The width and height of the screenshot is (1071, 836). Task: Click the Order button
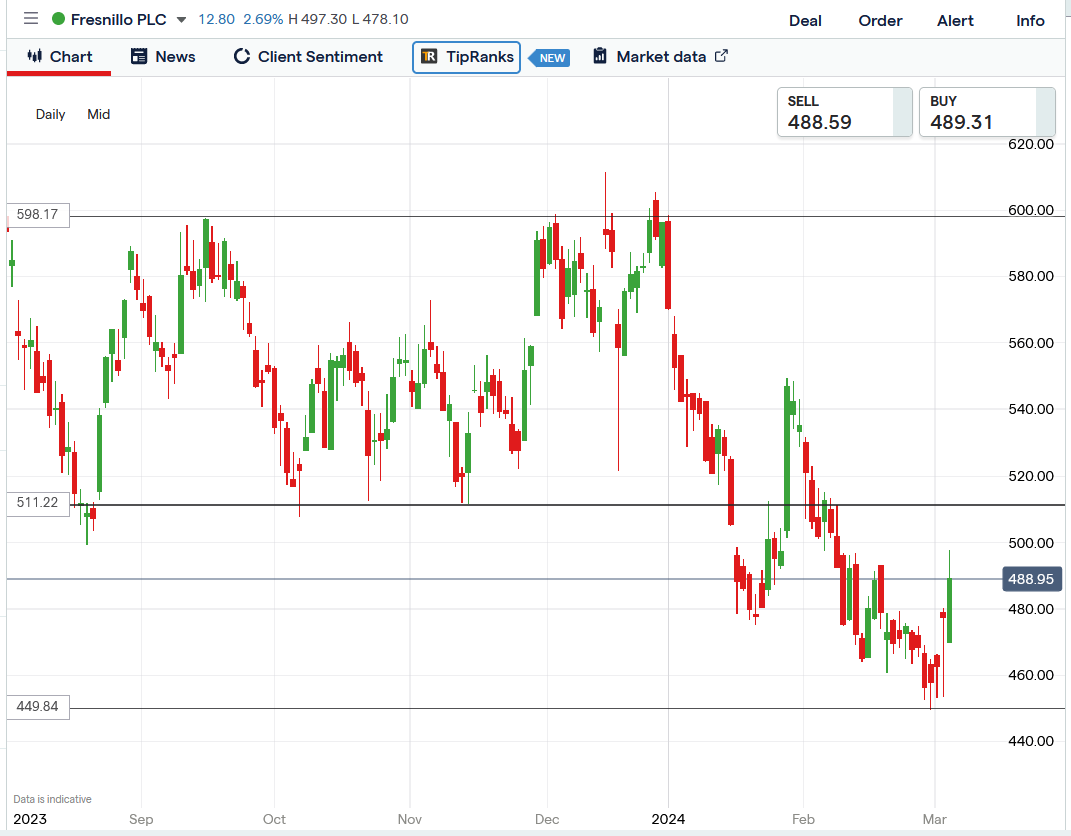(x=880, y=21)
